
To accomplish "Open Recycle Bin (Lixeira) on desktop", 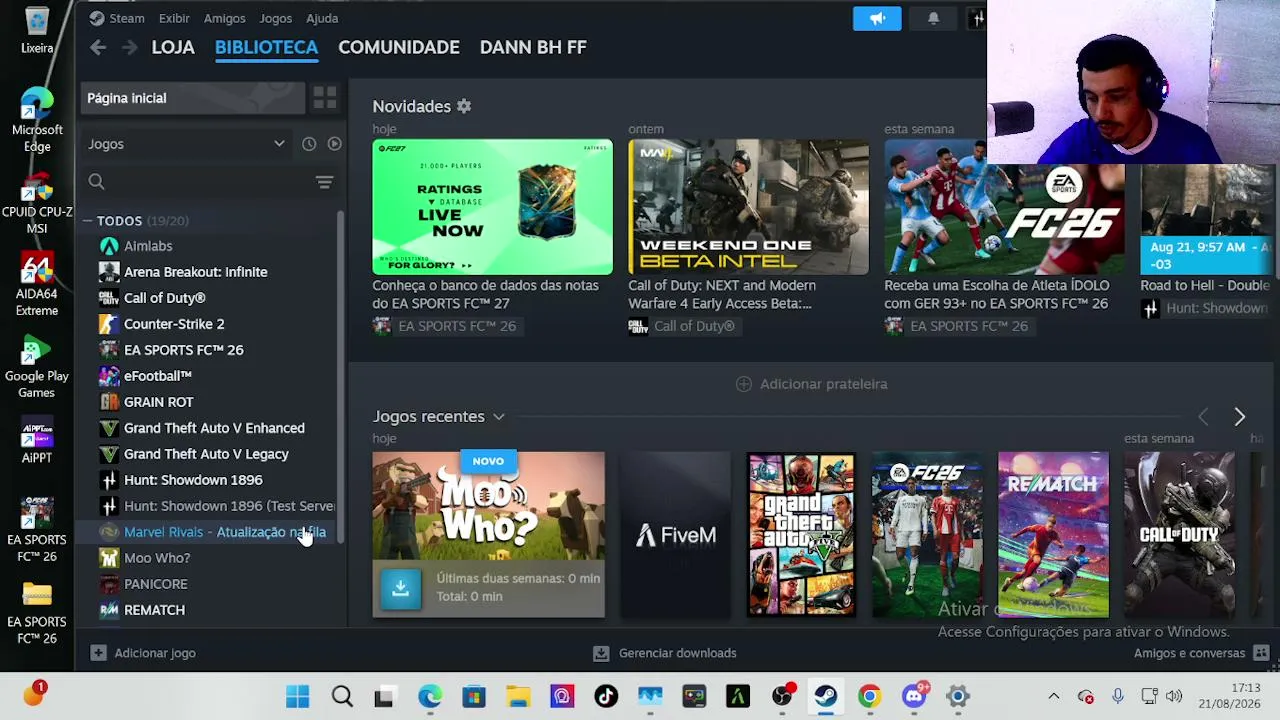I will [37, 30].
